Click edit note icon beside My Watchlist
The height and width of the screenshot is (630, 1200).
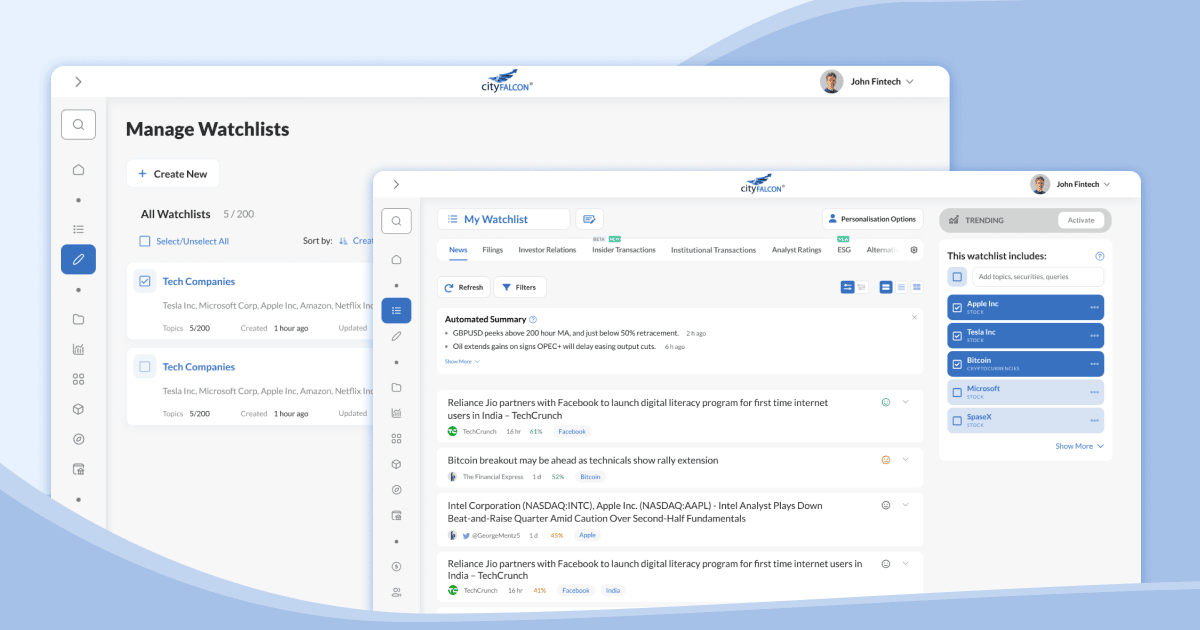point(590,219)
